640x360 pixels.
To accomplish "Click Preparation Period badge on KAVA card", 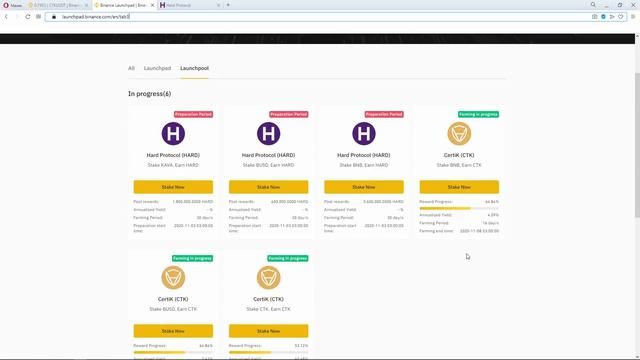I will point(193,114).
